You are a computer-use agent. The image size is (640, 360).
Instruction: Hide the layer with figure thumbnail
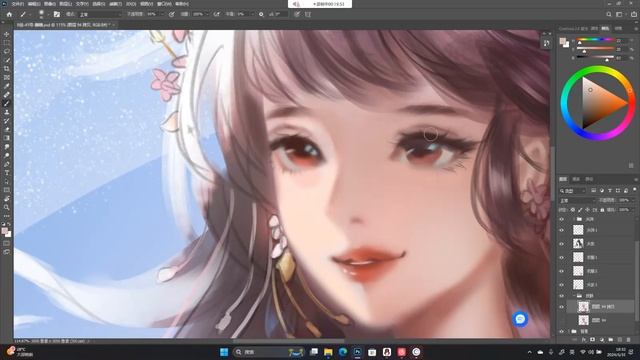tap(562, 244)
